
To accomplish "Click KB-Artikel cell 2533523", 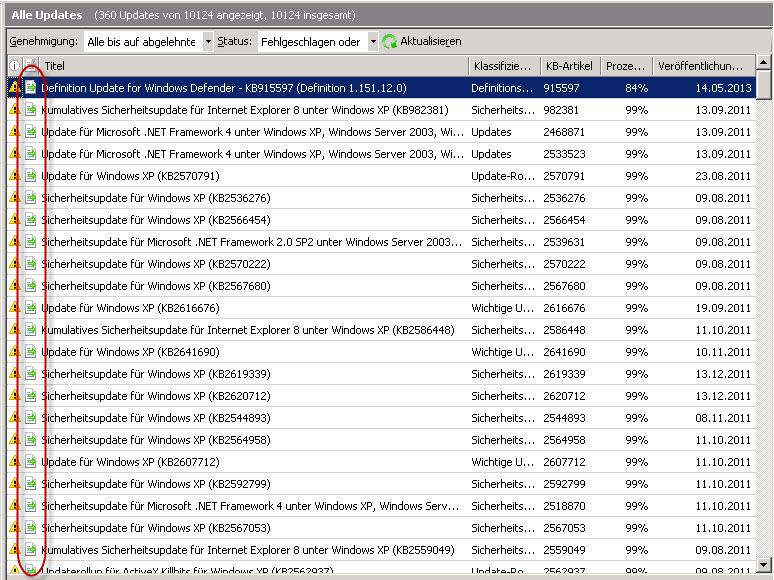I will tap(564, 154).
